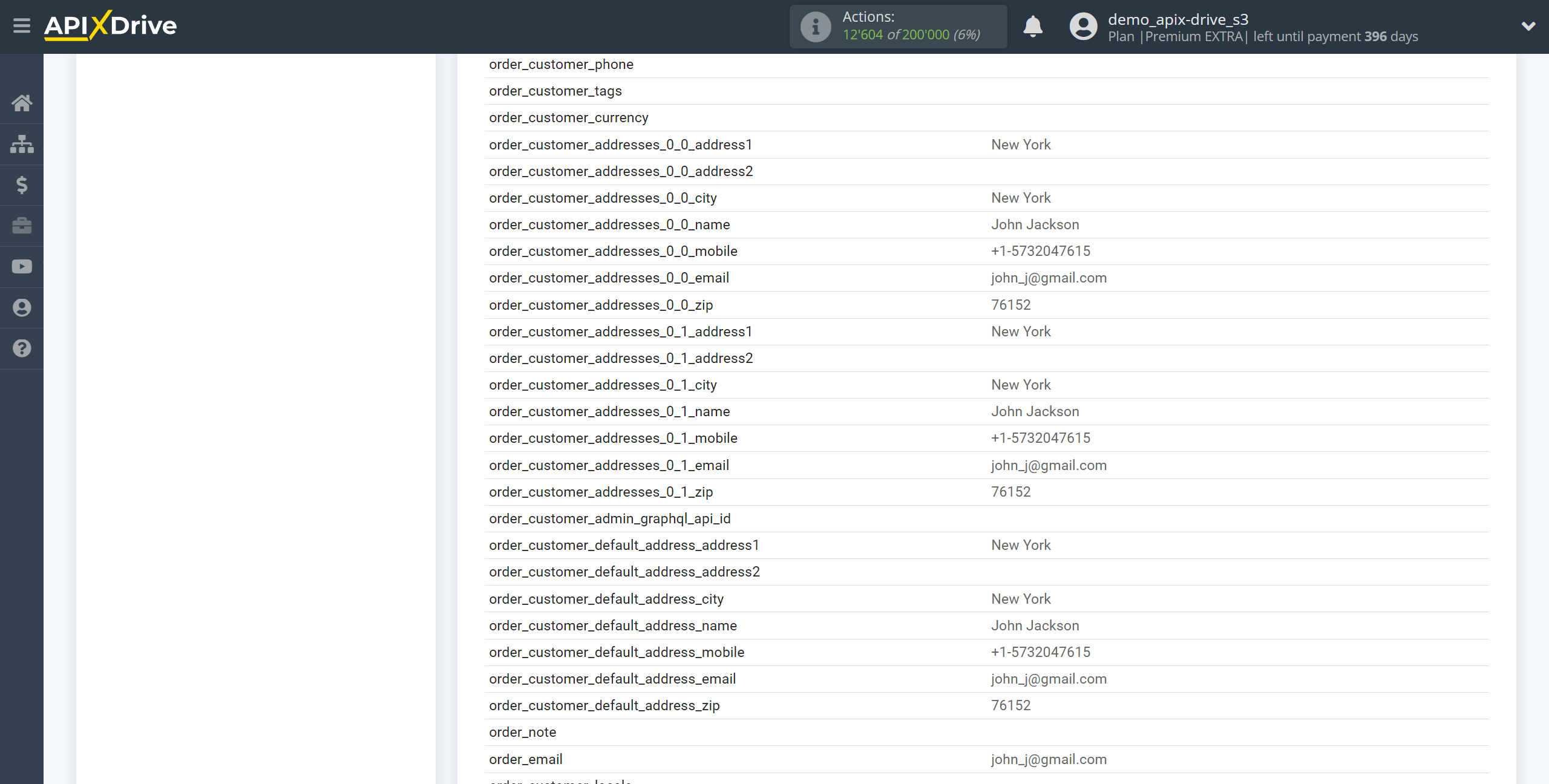Select the order_customer_phone row

click(986, 65)
